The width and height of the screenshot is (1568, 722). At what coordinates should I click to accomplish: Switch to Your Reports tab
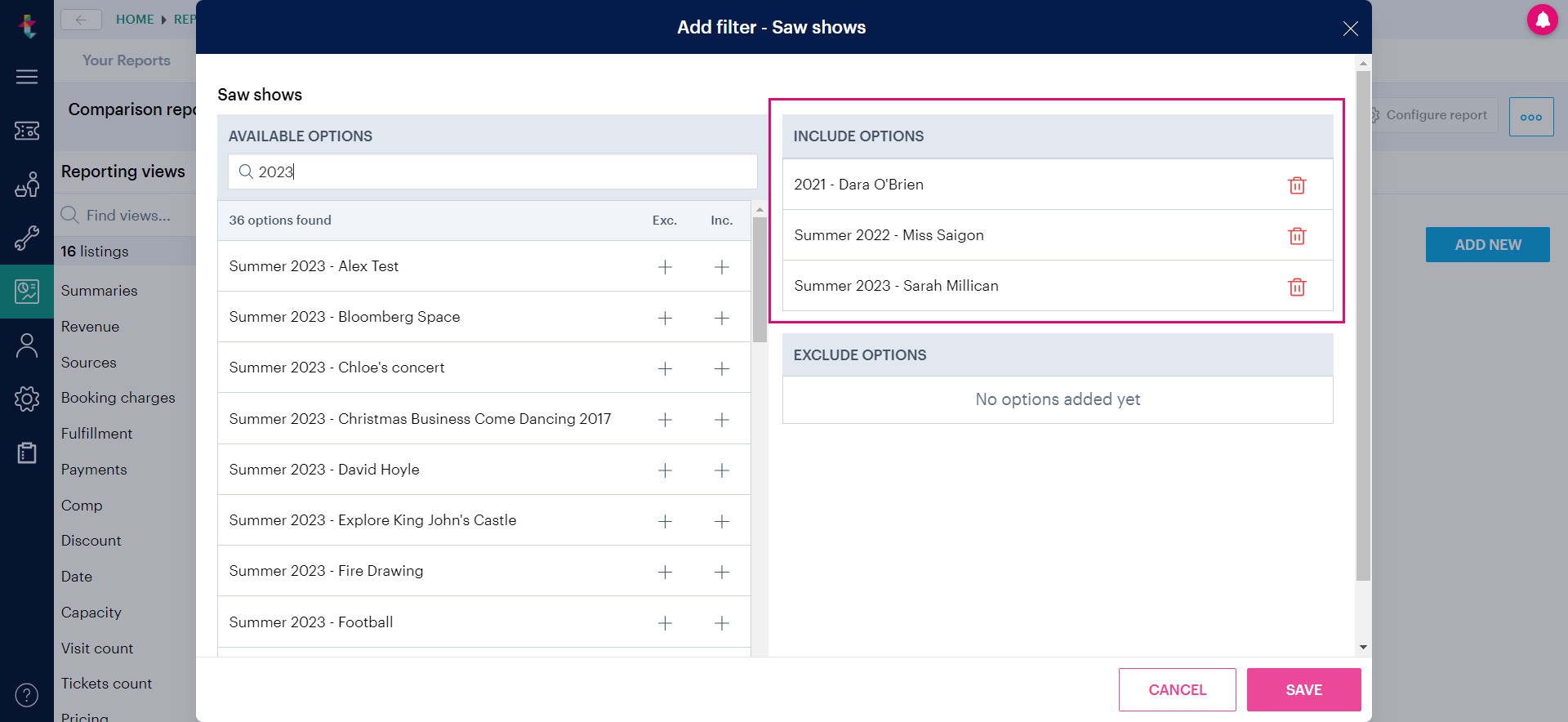127,60
